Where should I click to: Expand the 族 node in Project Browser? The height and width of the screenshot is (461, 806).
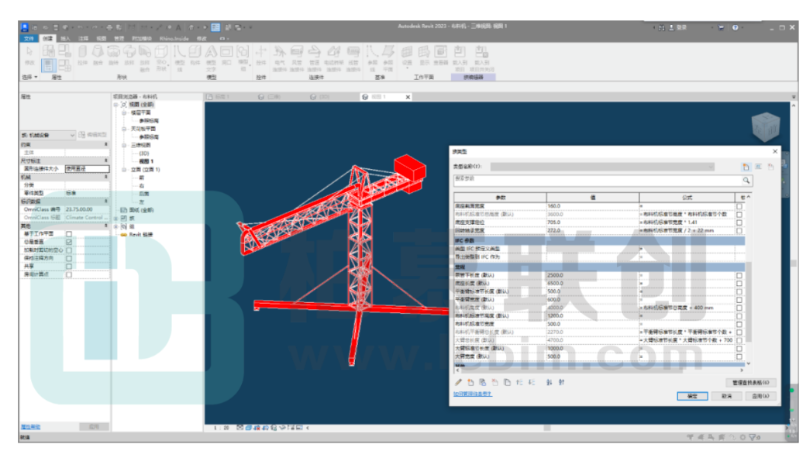pyautogui.click(x=116, y=218)
